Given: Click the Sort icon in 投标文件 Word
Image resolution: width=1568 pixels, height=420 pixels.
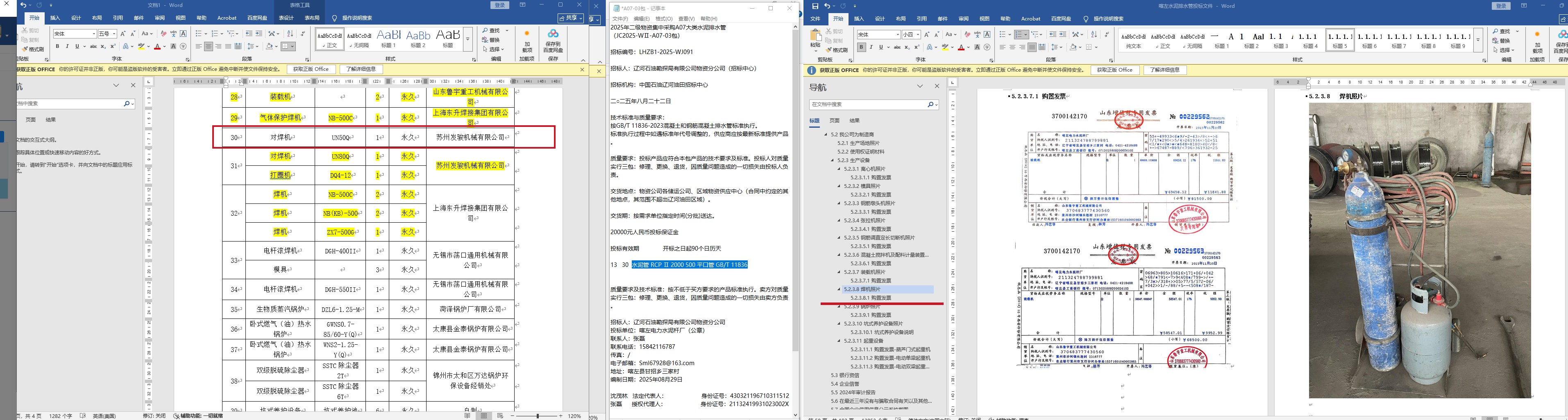Looking at the screenshot, I should pos(1094,35).
